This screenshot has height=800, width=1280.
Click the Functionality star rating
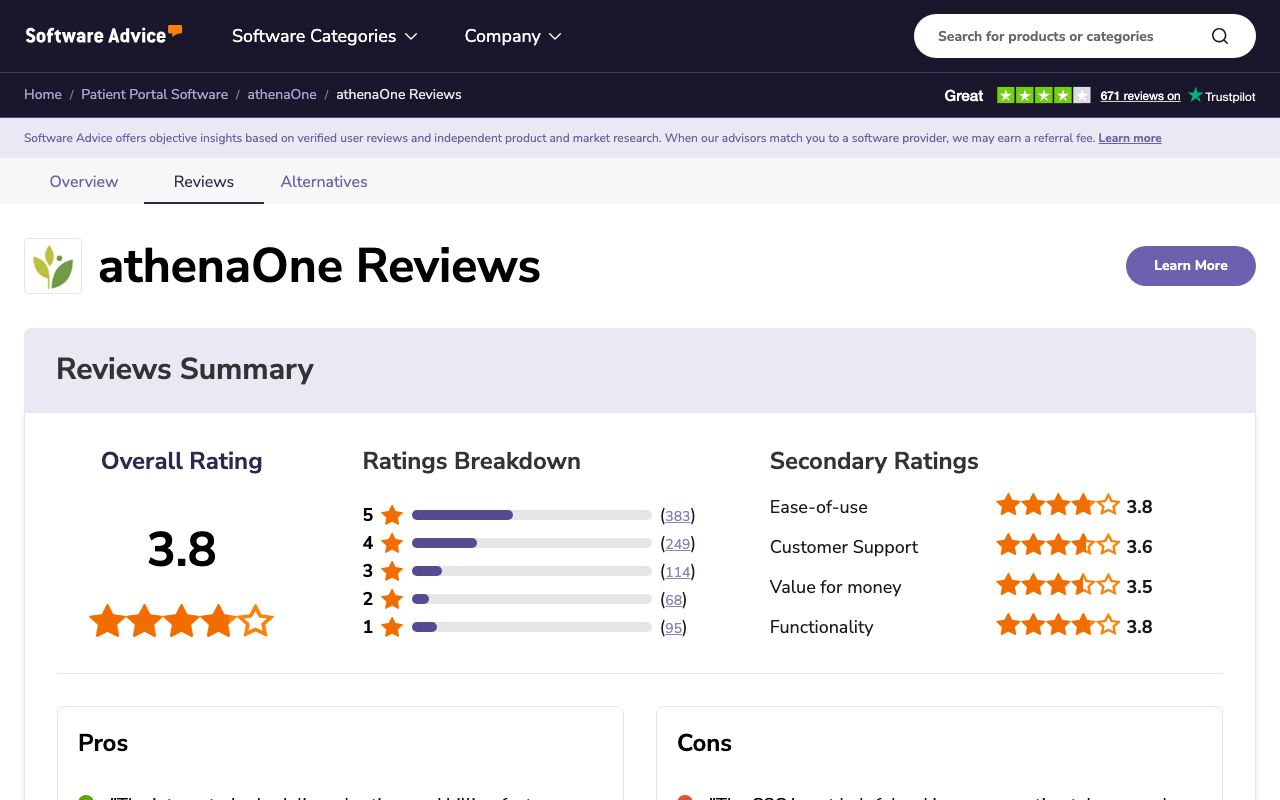point(1058,625)
